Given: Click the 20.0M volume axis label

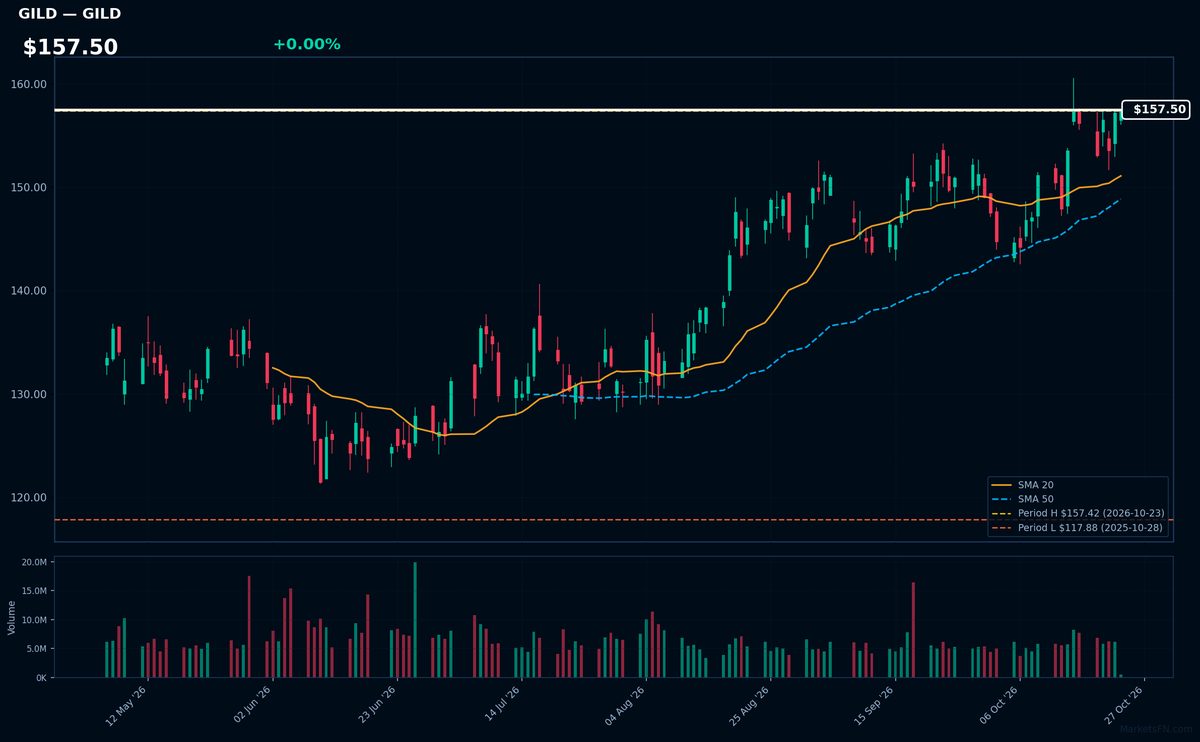Looking at the screenshot, I should click(x=34, y=563).
